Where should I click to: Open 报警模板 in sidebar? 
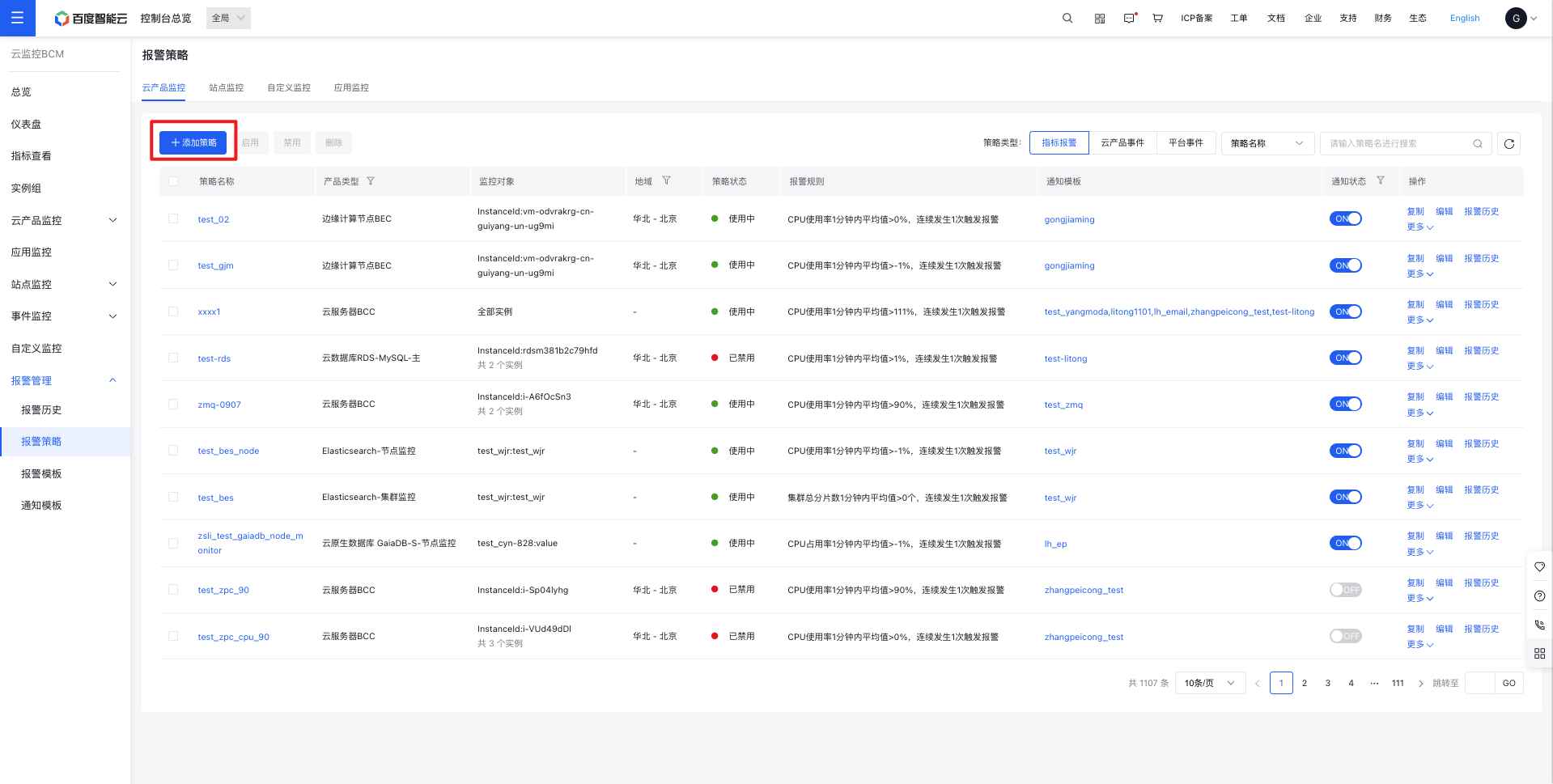pyautogui.click(x=41, y=474)
